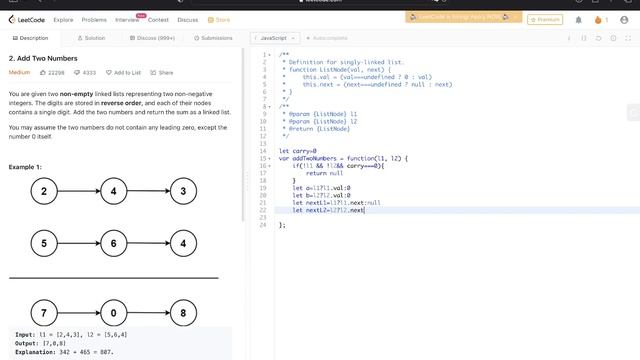Click the hiring announcement banner
This screenshot has height=360, width=640.
tap(463, 17)
